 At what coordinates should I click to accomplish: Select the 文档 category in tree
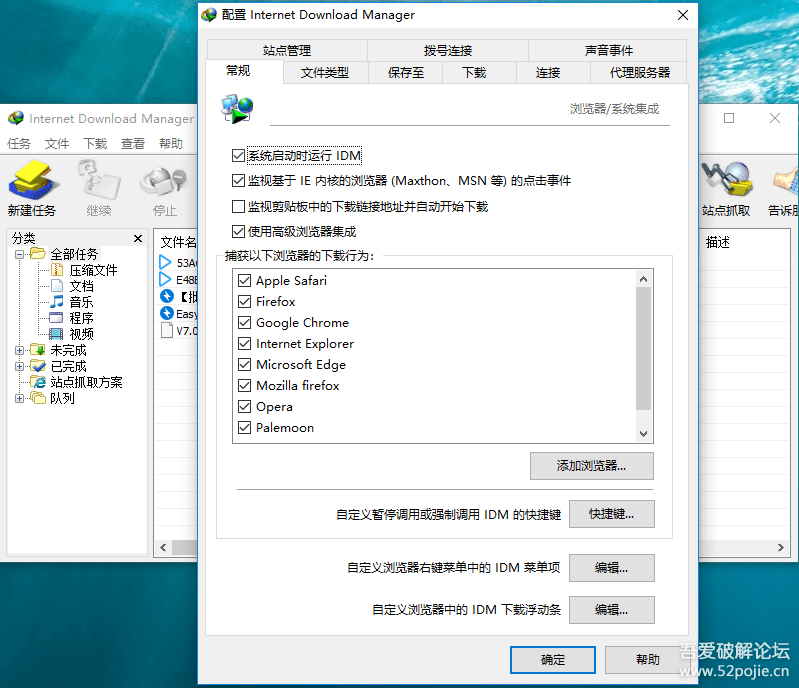(82, 286)
